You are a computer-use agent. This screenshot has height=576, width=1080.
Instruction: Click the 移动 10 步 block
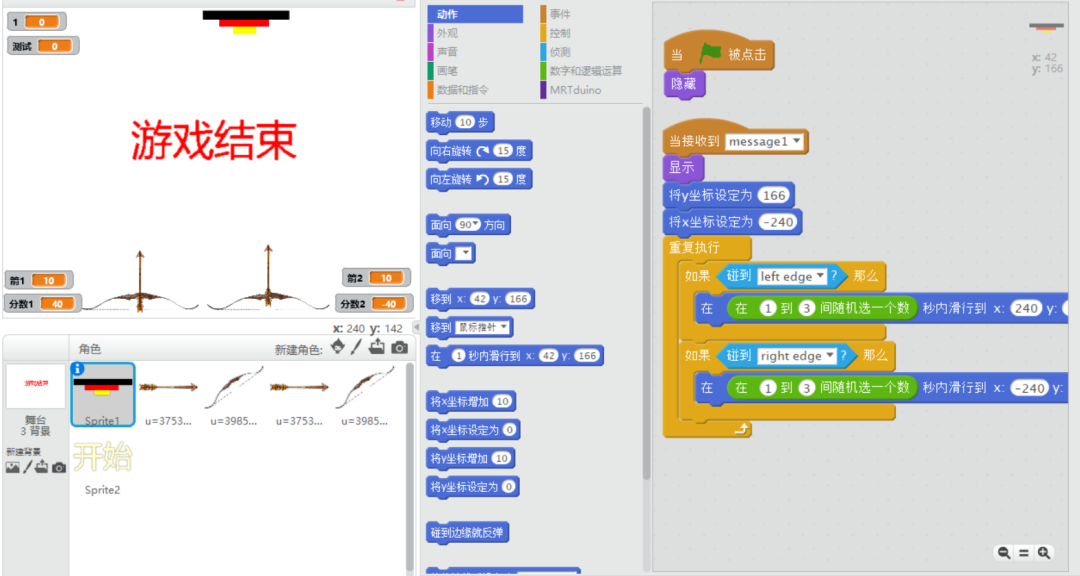tap(460, 122)
